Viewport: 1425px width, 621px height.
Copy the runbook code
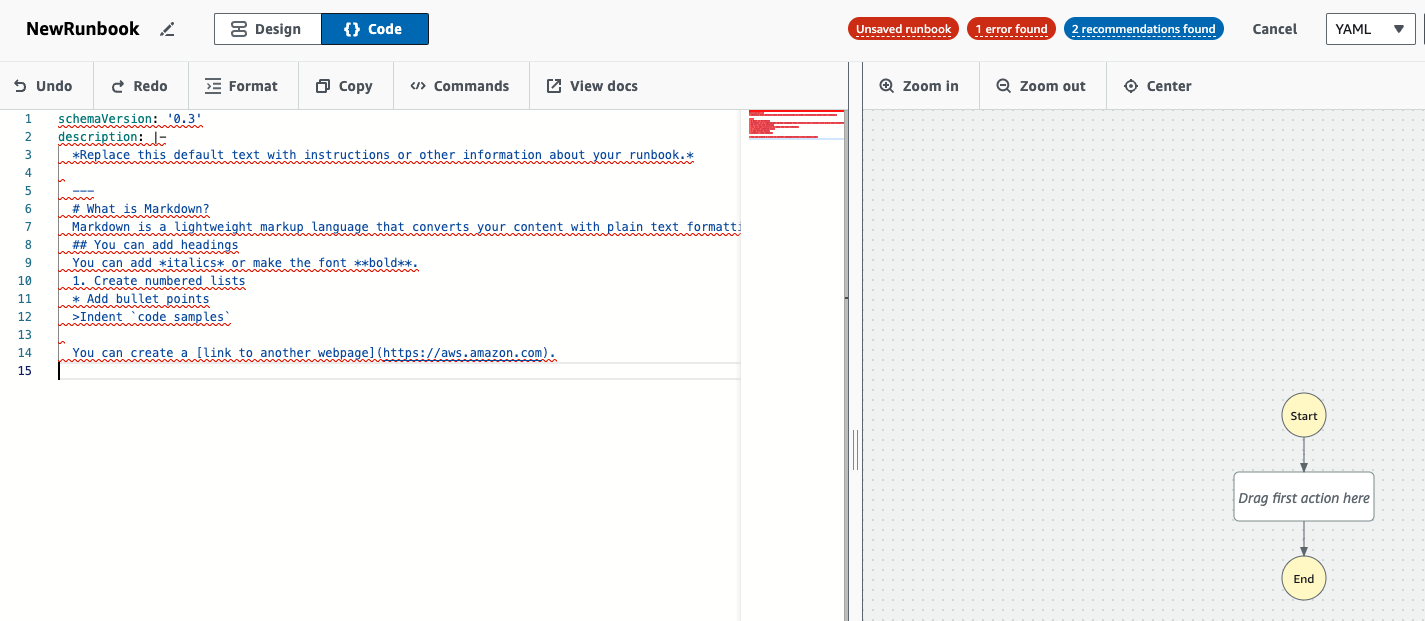(x=344, y=86)
